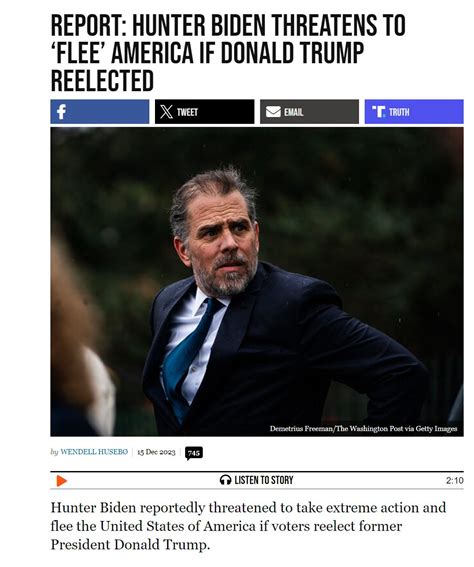Post the article using the TRUTH label
The height and width of the screenshot is (567, 474).
point(399,112)
